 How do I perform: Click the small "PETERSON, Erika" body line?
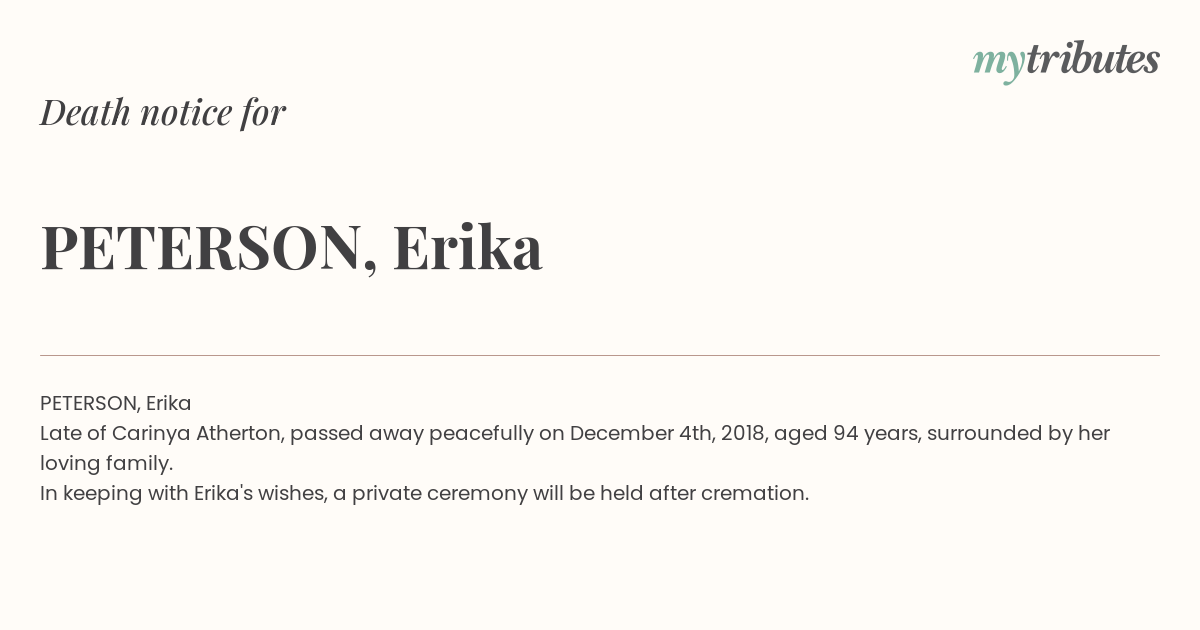pyautogui.click(x=116, y=403)
